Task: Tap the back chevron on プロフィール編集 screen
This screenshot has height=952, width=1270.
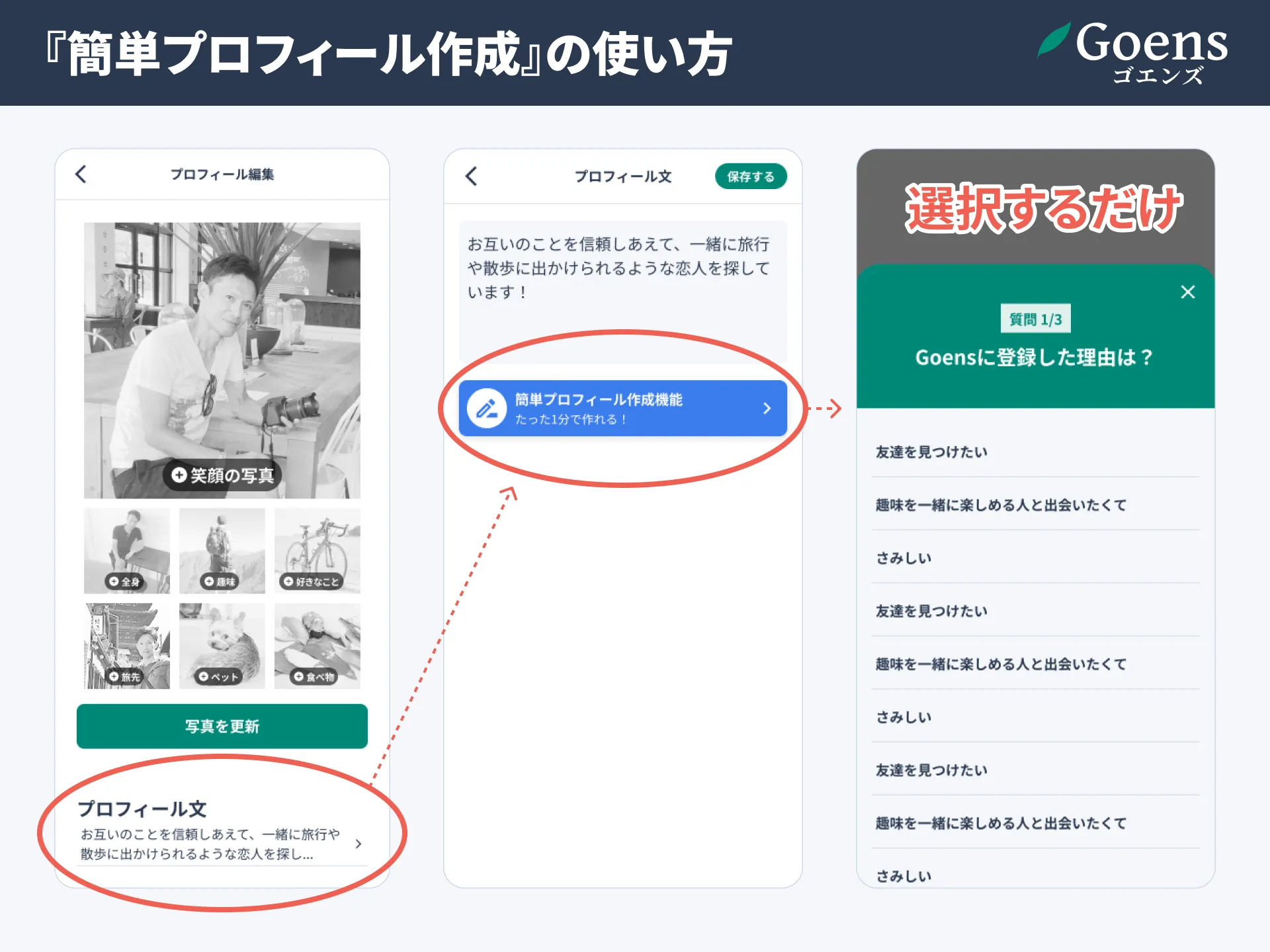Action: pos(80,175)
